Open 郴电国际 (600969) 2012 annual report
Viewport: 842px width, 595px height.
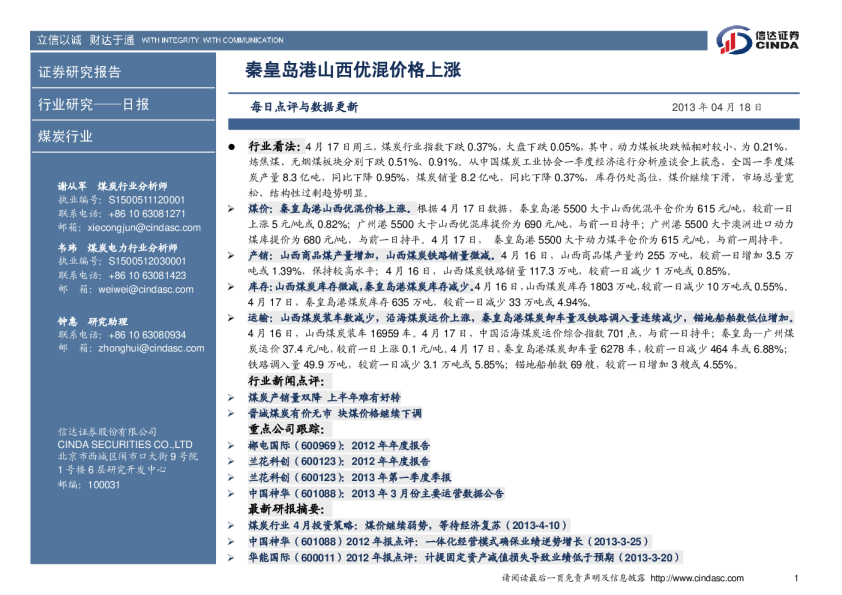[x=339, y=447]
